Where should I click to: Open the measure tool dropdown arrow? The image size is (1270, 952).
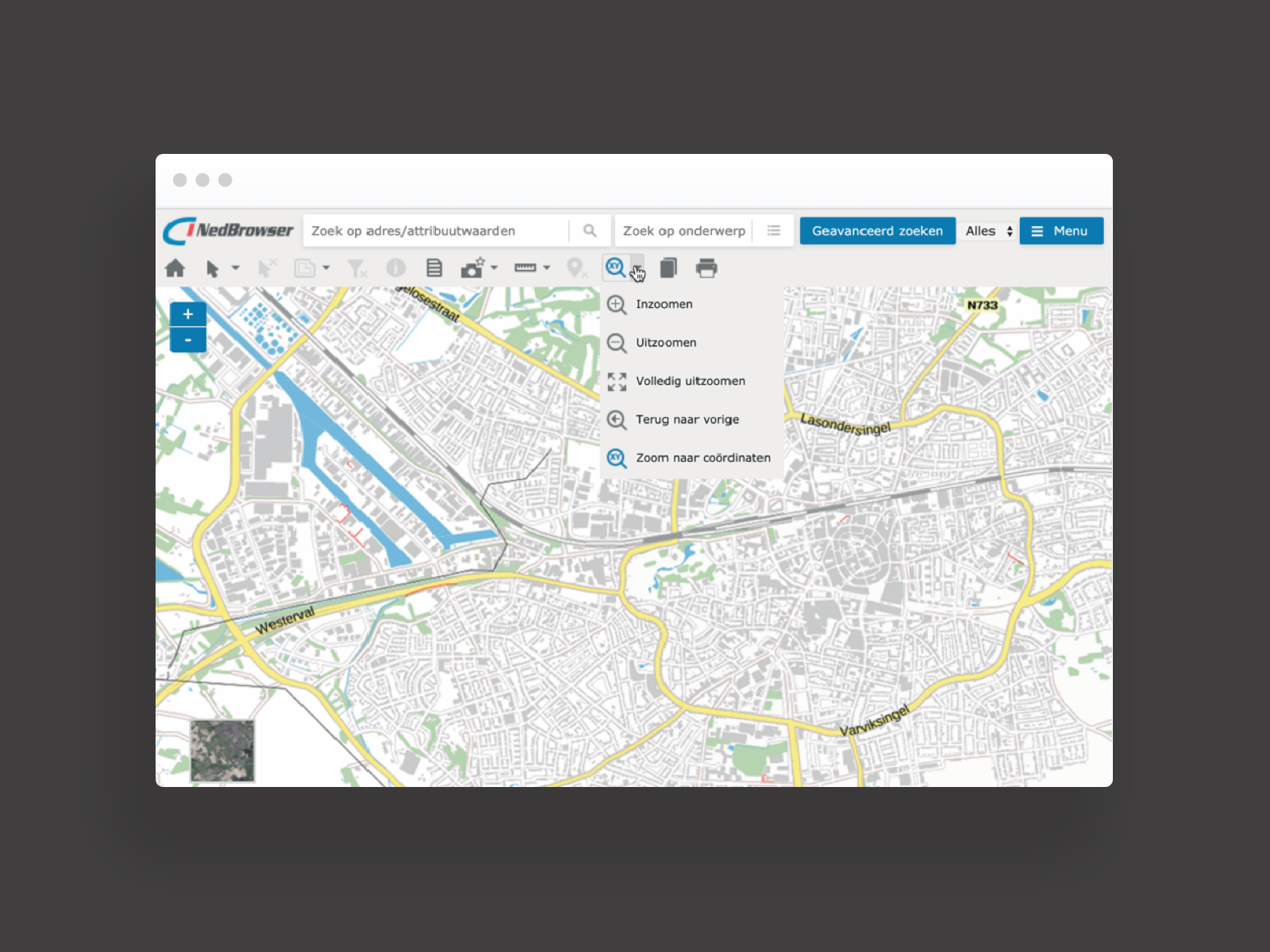[x=547, y=268]
